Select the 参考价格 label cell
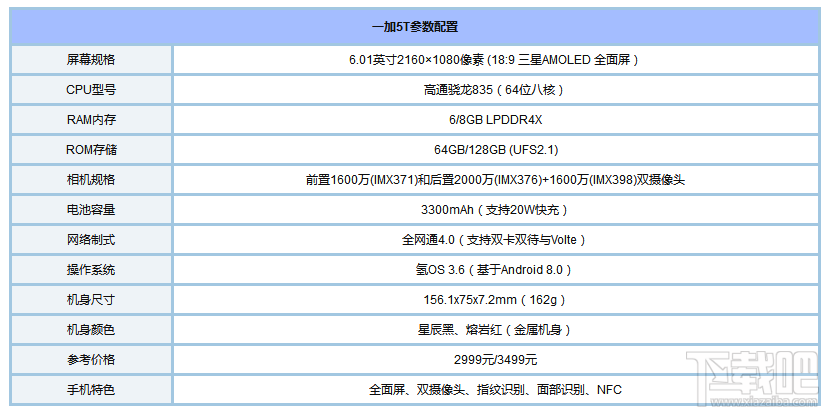 [x=91, y=360]
